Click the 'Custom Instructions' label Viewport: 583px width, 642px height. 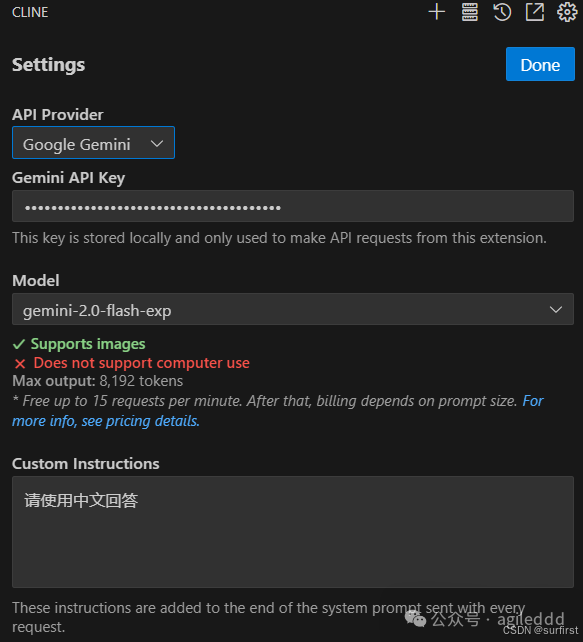click(86, 463)
